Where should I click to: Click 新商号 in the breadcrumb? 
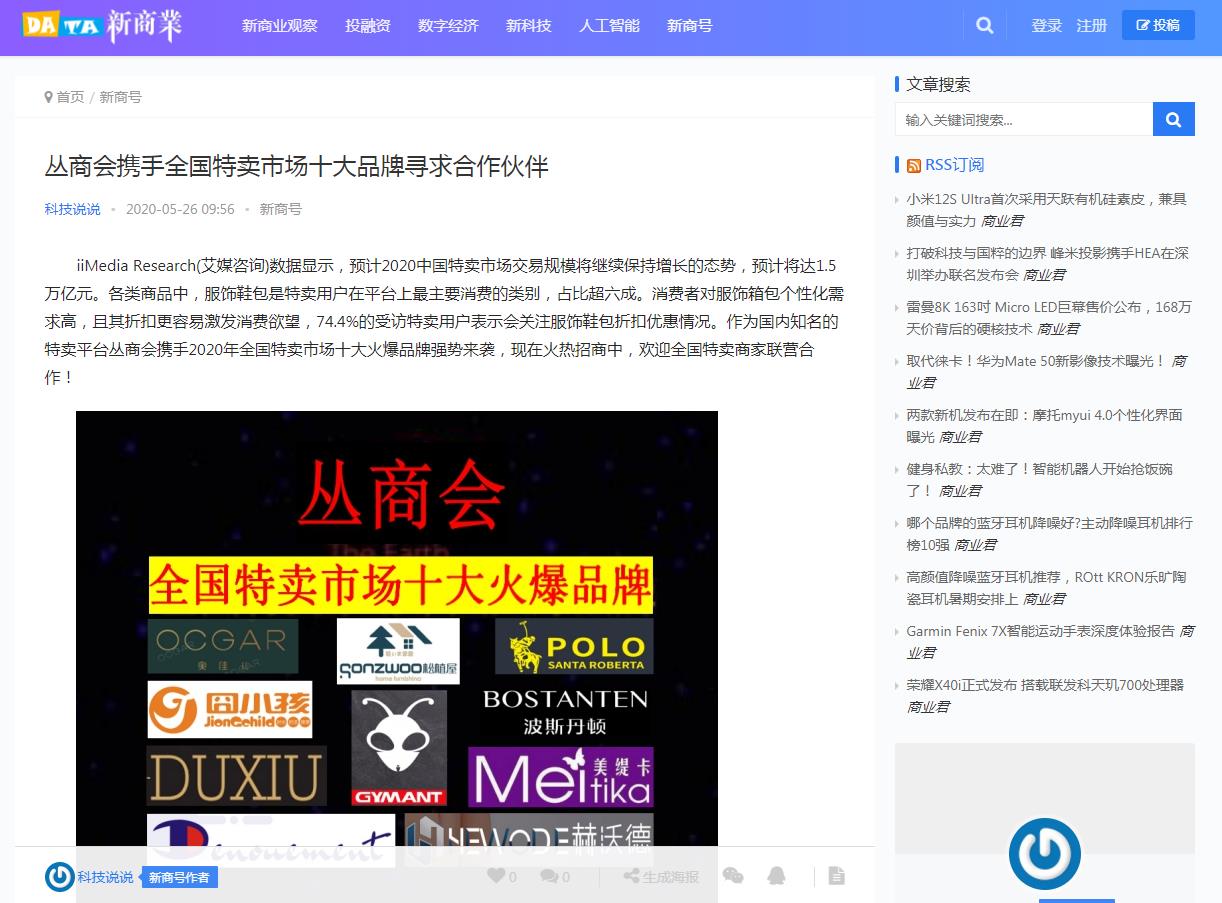[x=120, y=97]
